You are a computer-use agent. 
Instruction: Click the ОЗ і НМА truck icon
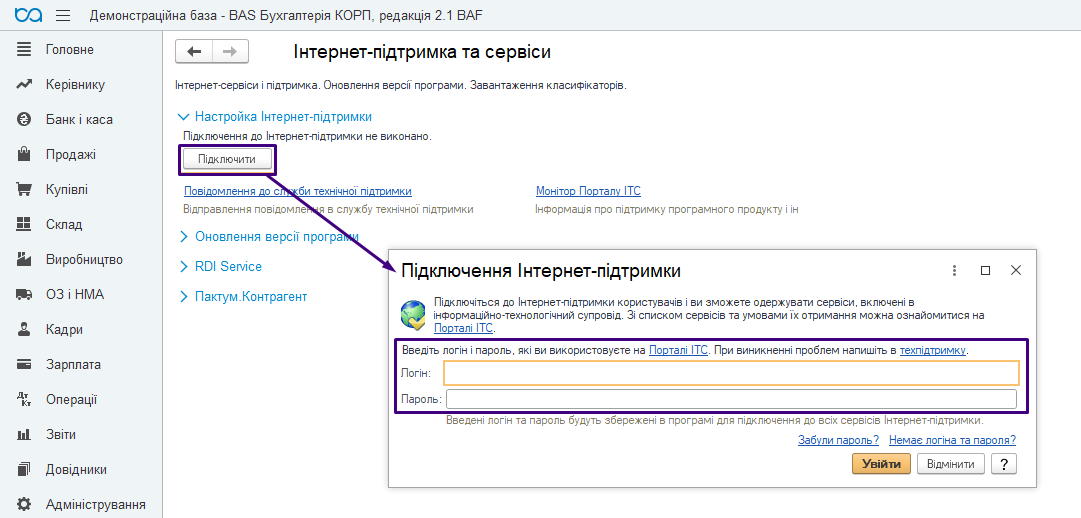click(x=24, y=295)
